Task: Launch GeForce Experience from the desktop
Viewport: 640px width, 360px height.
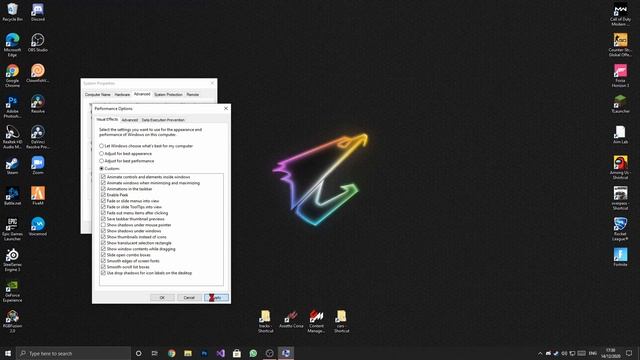Action: (12, 291)
